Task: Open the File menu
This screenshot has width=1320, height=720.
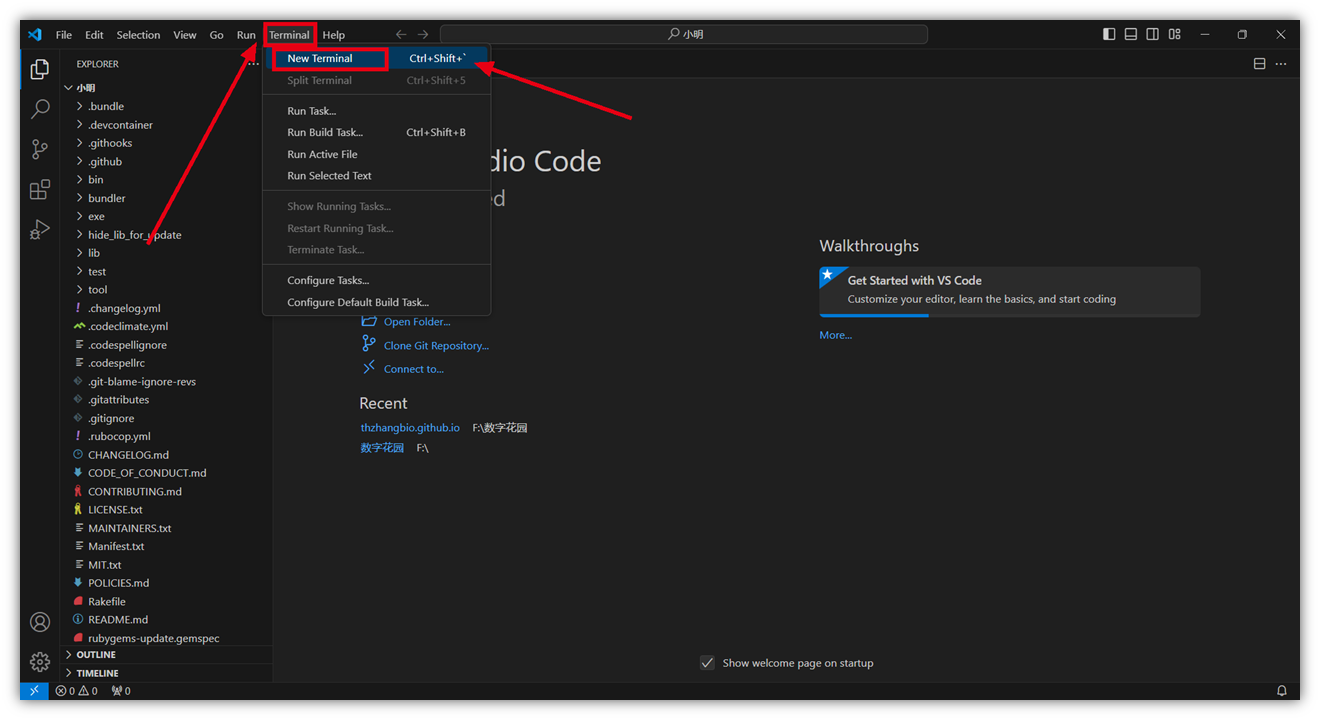Action: coord(64,35)
